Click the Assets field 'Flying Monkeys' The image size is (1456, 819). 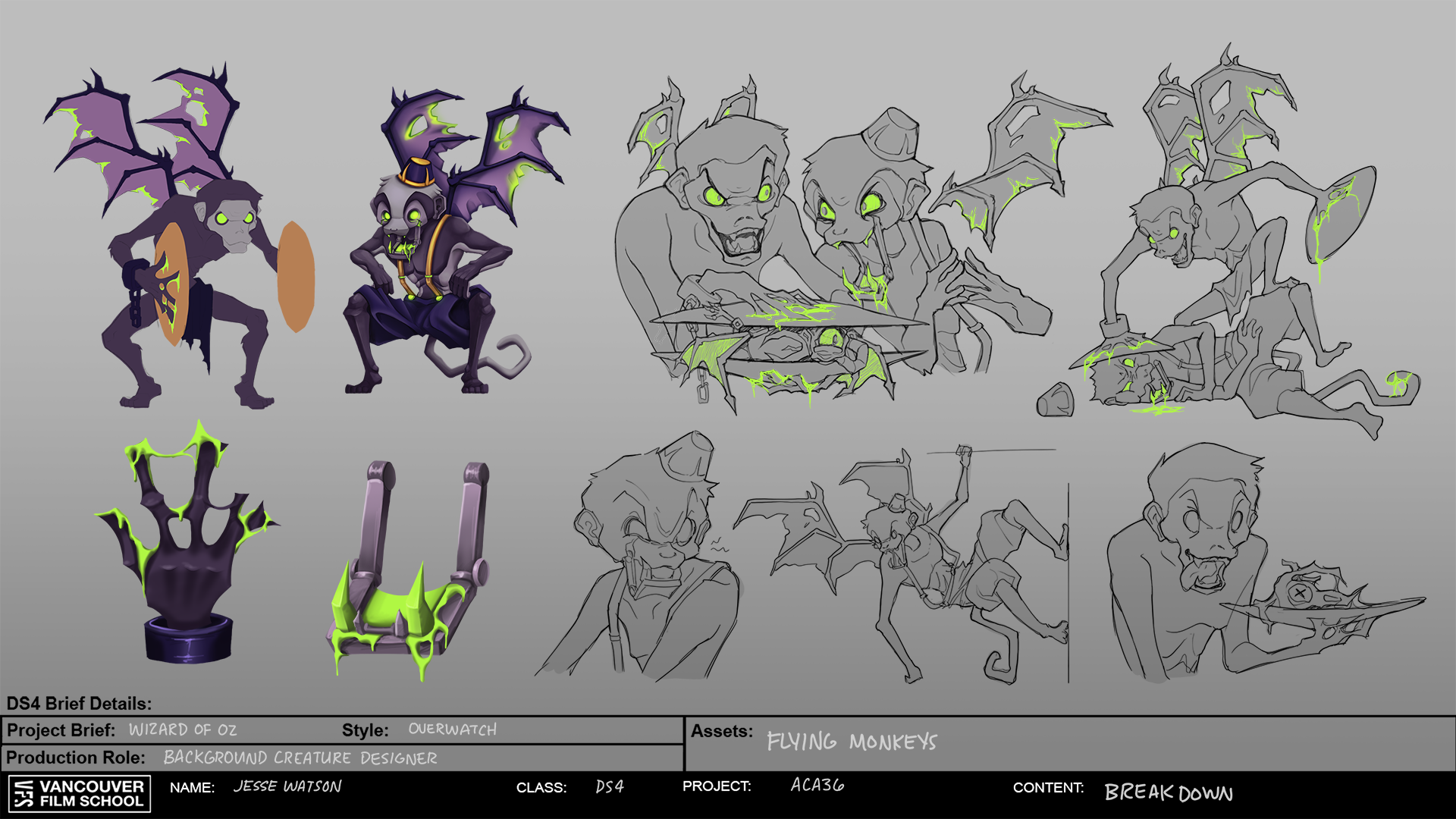click(x=852, y=742)
